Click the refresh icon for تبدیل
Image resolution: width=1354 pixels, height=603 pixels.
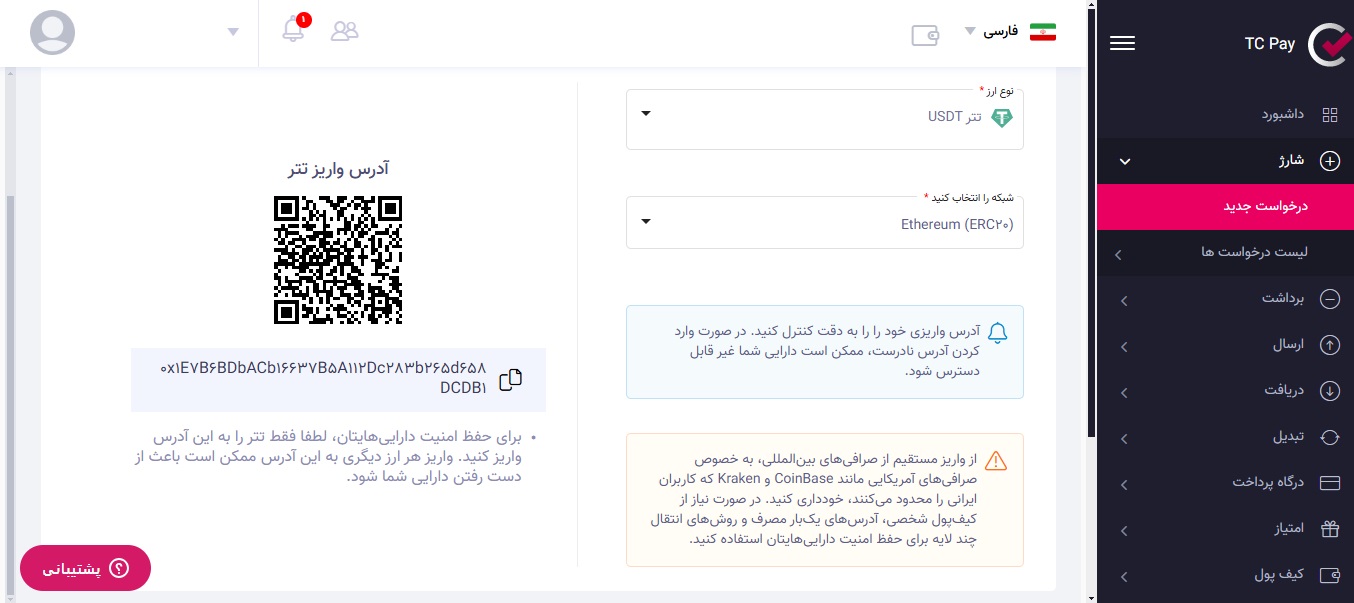coord(1330,437)
